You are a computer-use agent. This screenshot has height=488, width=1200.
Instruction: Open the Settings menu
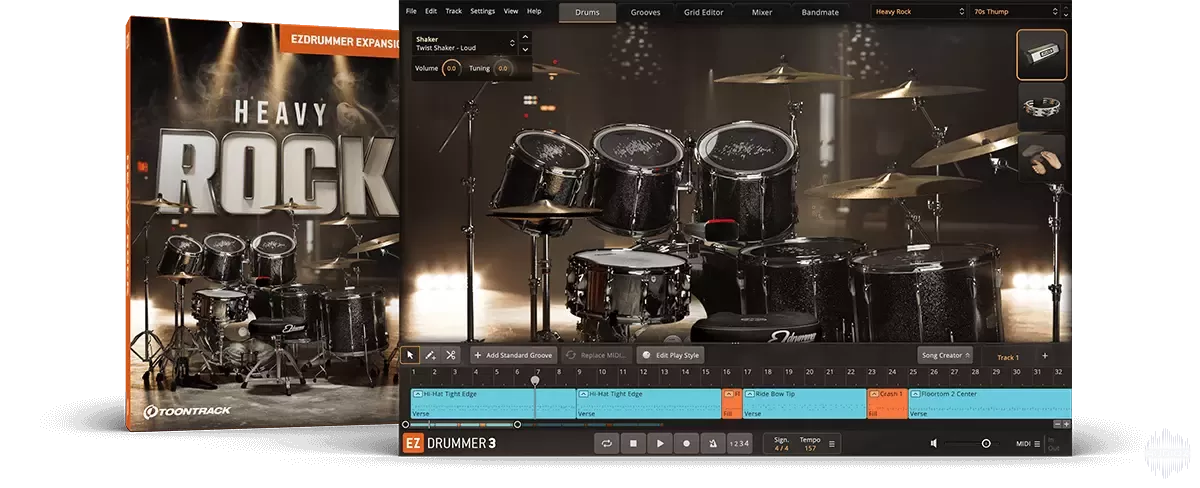[482, 11]
